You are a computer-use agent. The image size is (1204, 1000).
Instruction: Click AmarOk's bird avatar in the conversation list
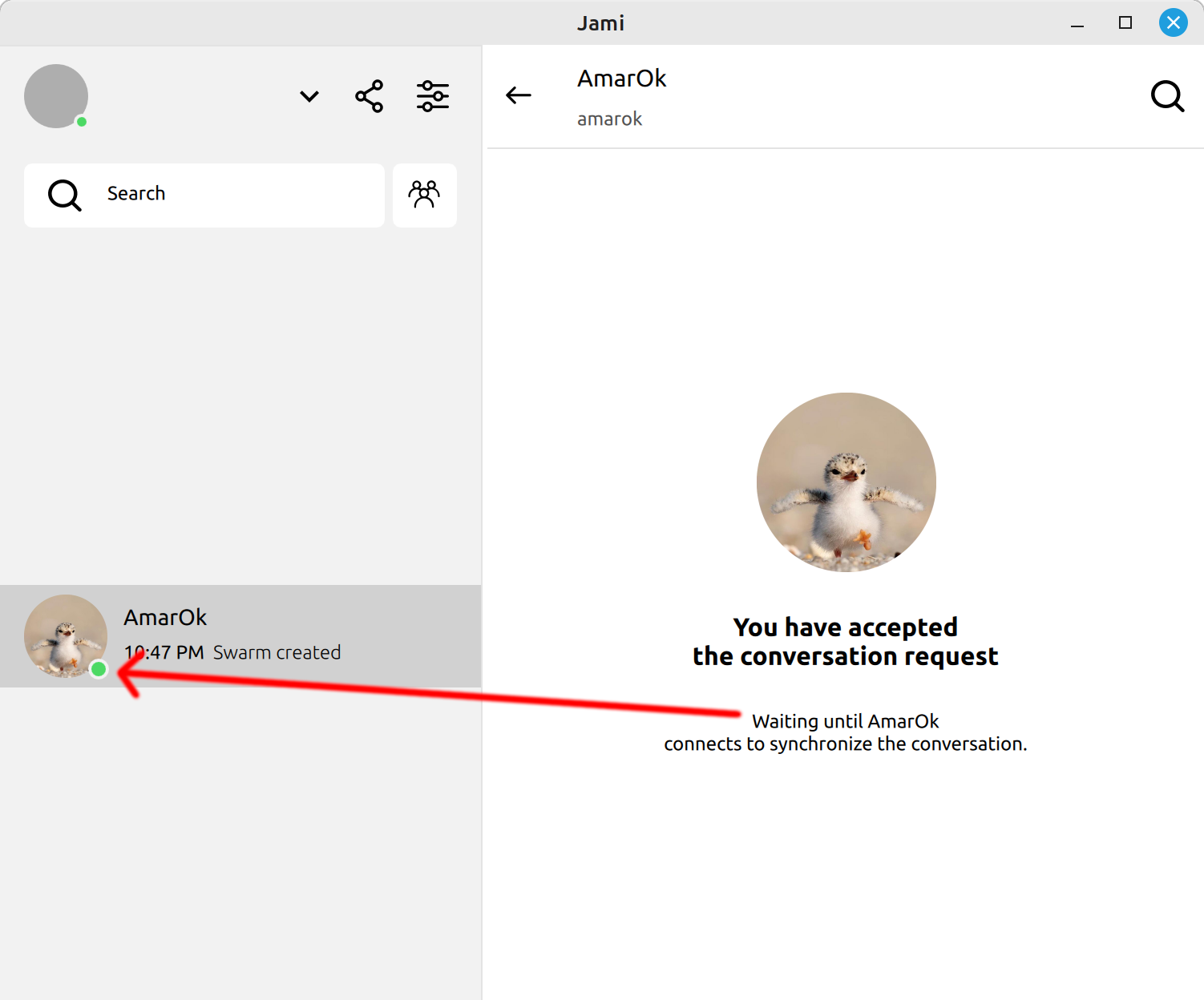[x=66, y=636]
